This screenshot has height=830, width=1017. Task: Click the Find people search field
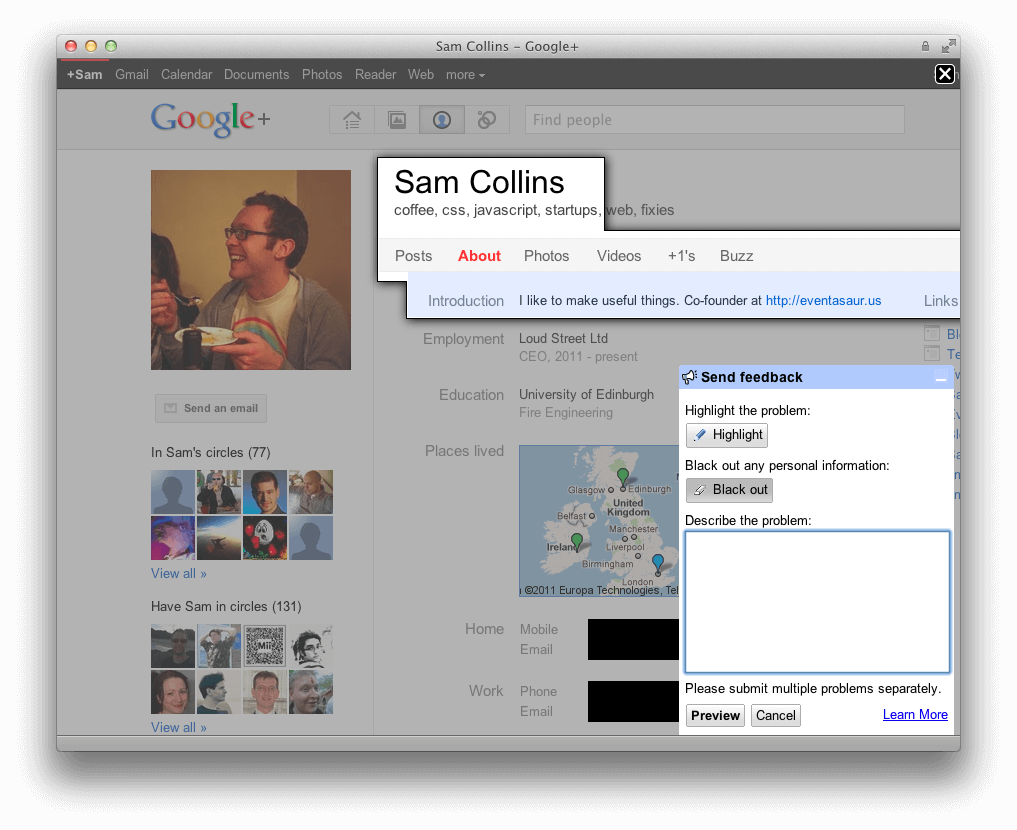click(714, 119)
